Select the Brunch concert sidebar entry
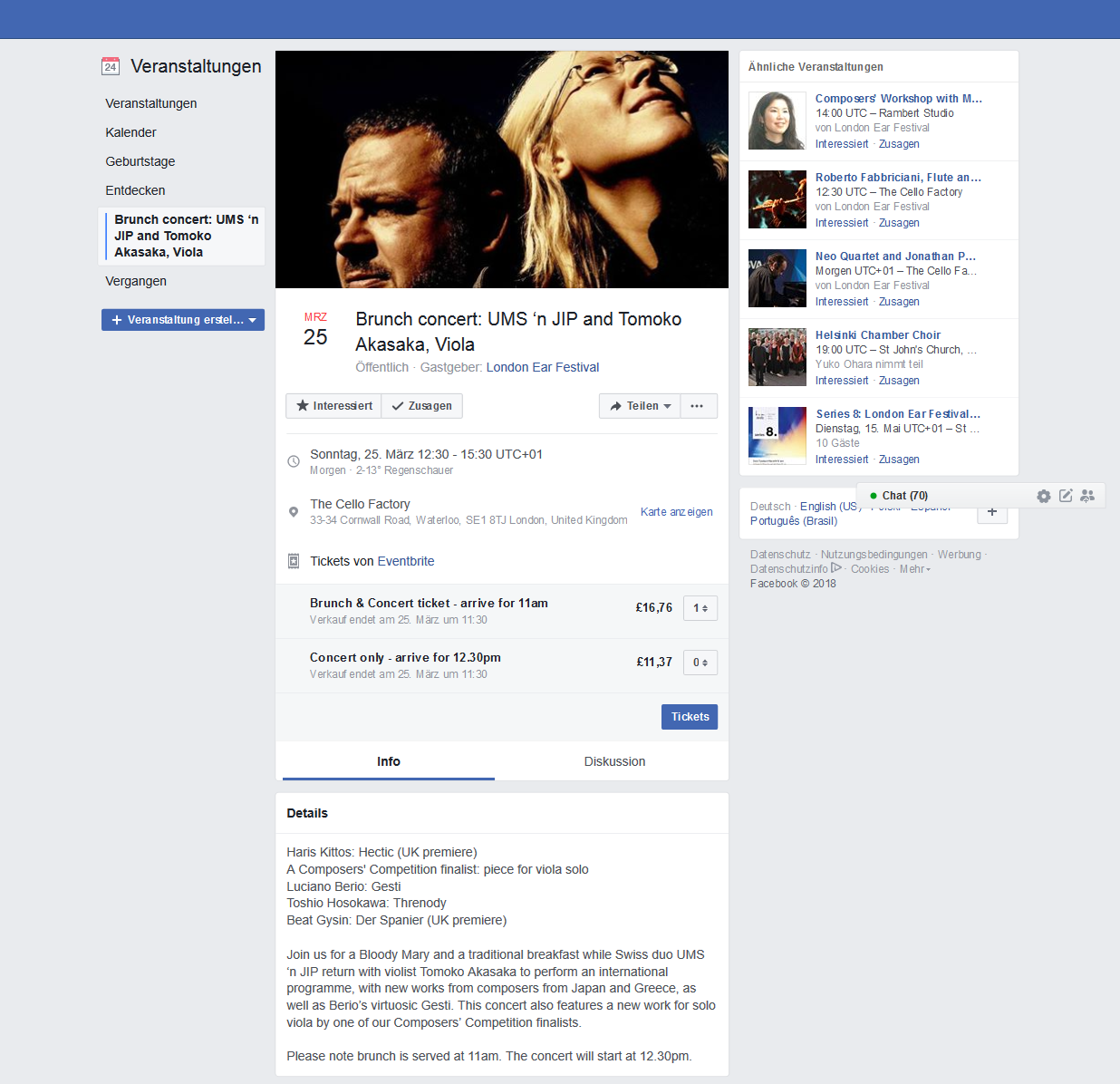The width and height of the screenshot is (1120, 1084). (x=181, y=236)
